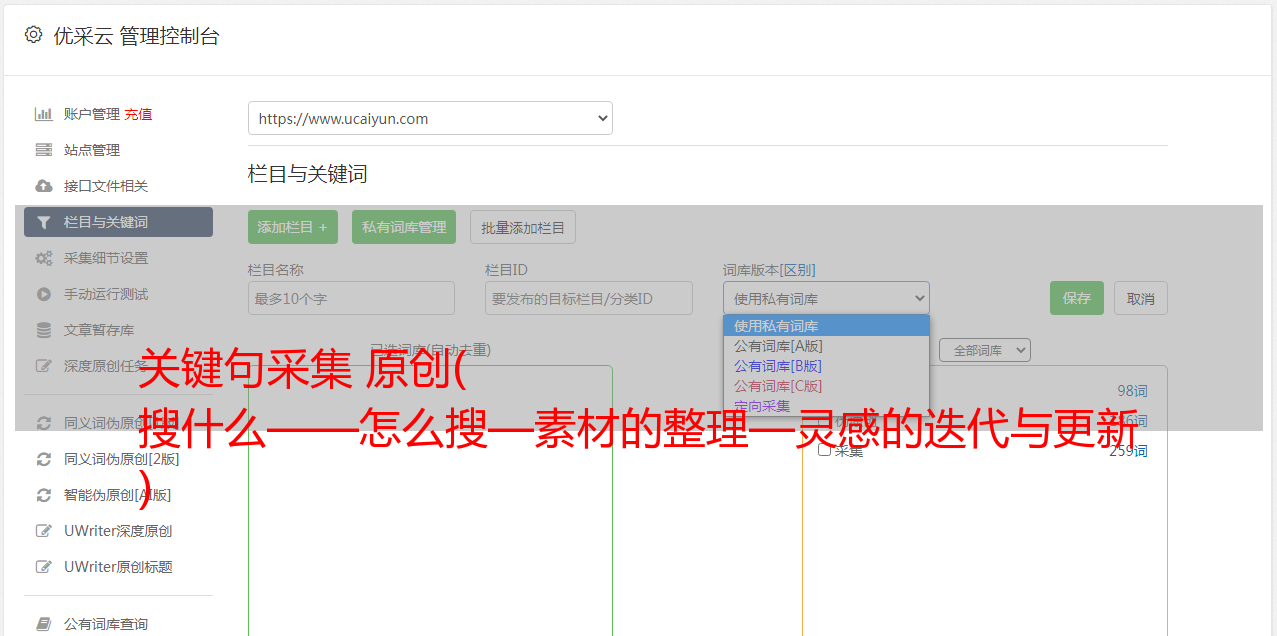Choose 公有词库[C版] option
Image resolution: width=1277 pixels, height=636 pixels.
pyautogui.click(x=826, y=386)
